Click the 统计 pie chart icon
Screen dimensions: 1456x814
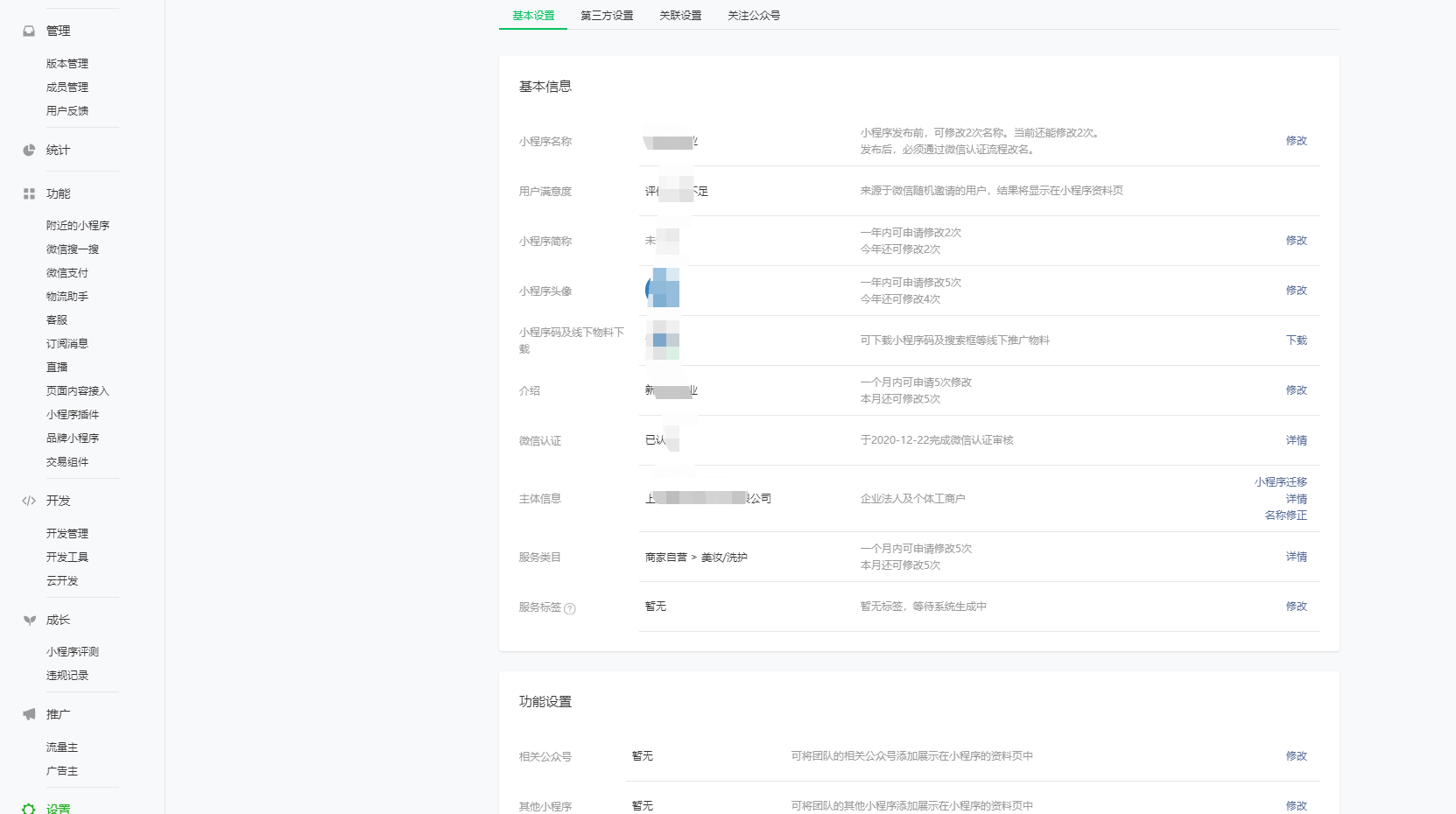click(x=29, y=151)
